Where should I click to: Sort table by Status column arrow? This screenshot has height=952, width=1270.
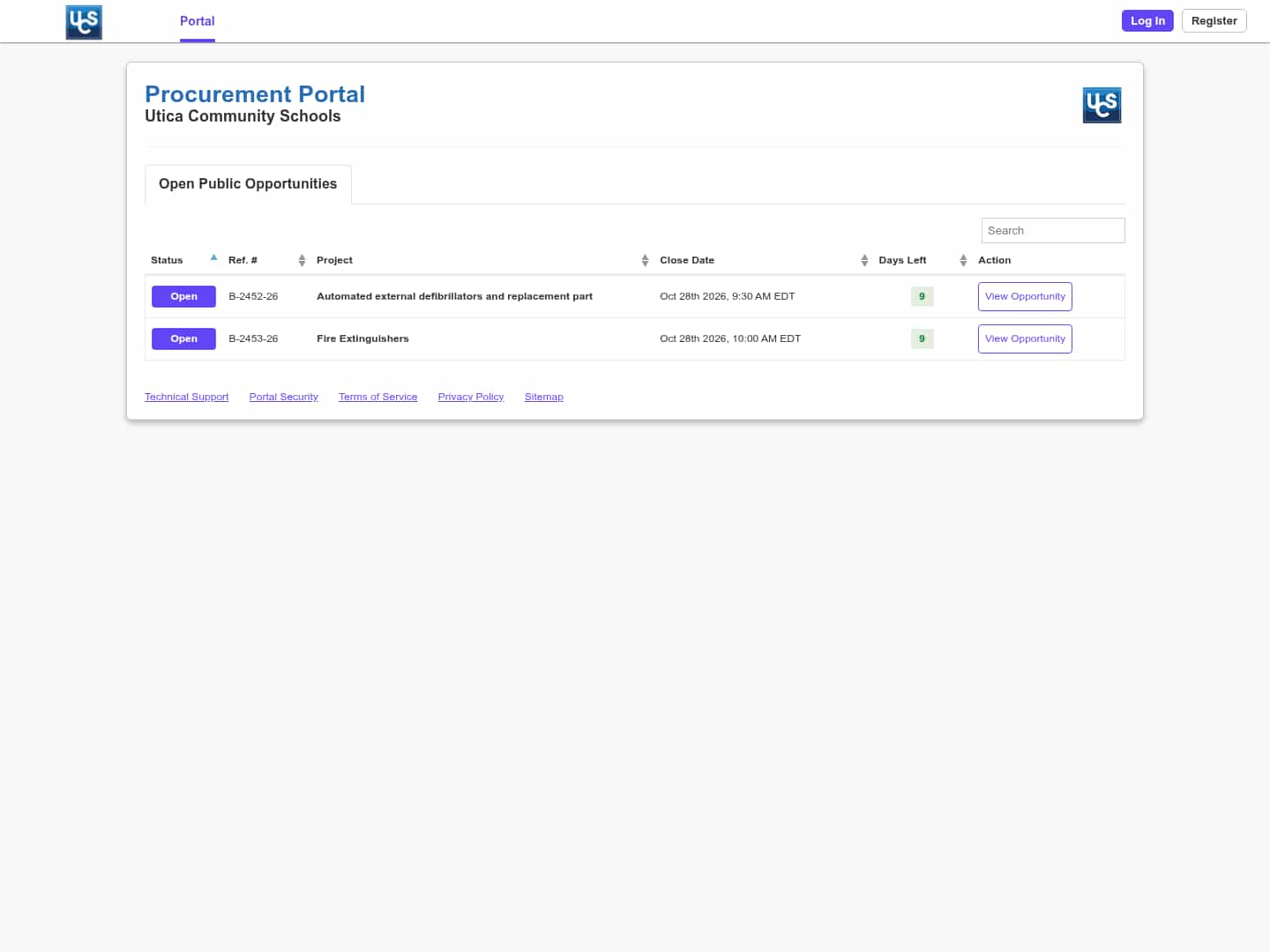click(213, 257)
